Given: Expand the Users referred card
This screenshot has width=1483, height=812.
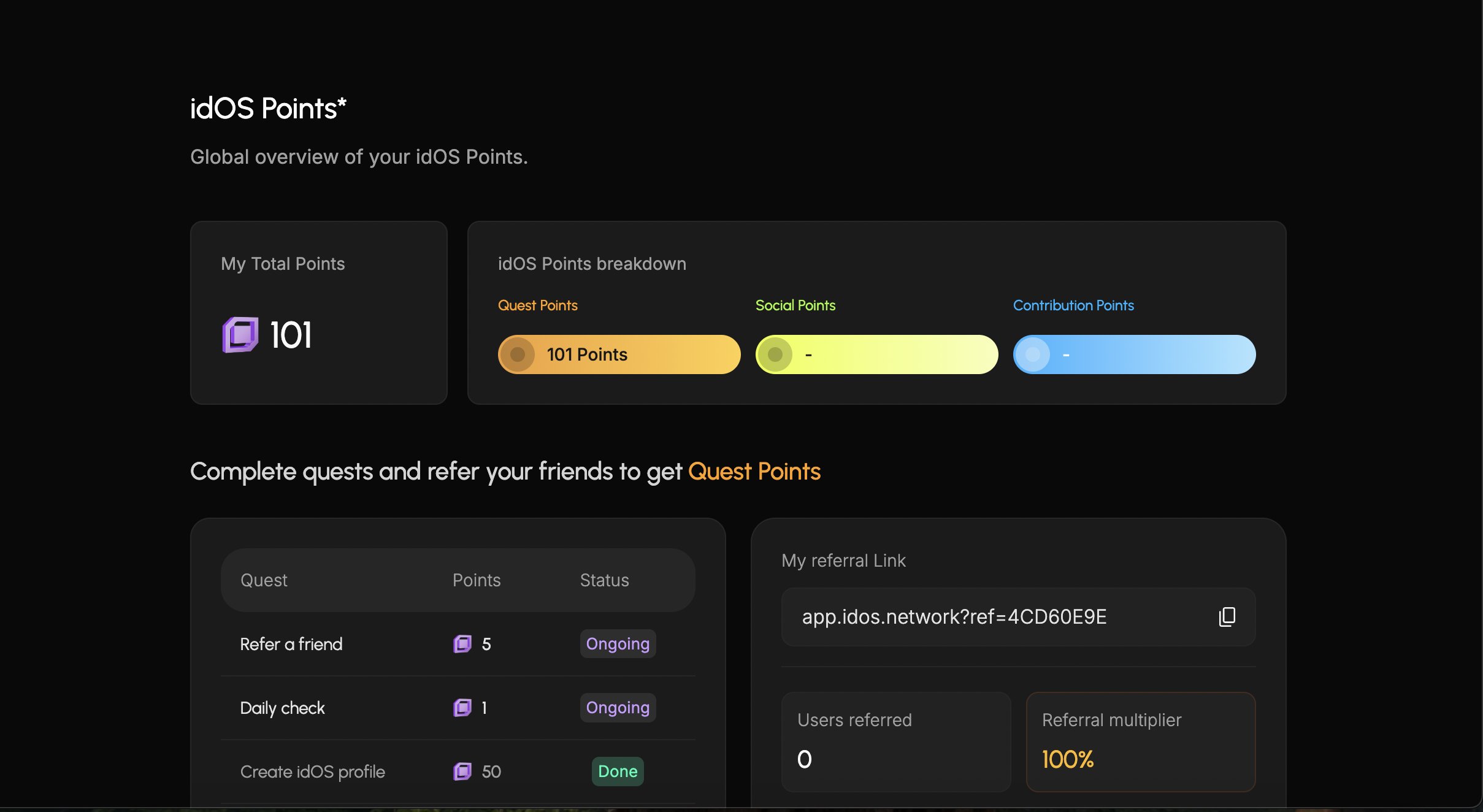Looking at the screenshot, I should pos(895,742).
